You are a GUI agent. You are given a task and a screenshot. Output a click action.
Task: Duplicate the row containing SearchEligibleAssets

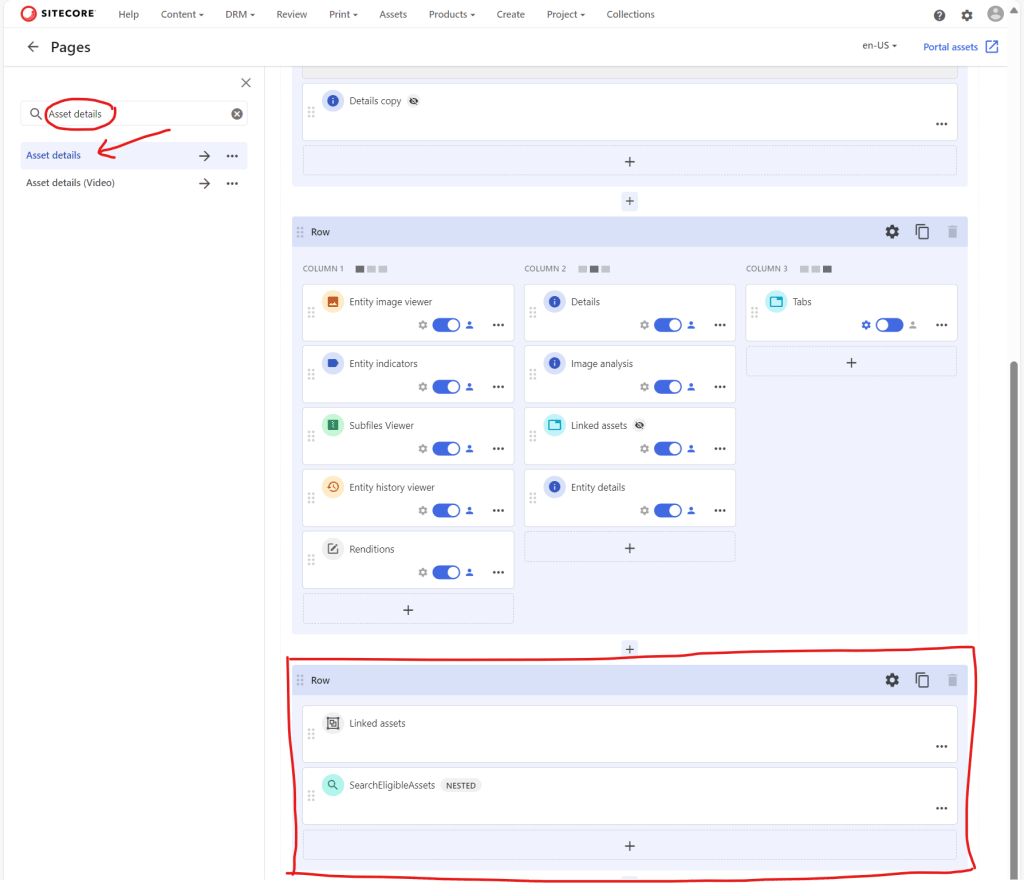pos(922,680)
